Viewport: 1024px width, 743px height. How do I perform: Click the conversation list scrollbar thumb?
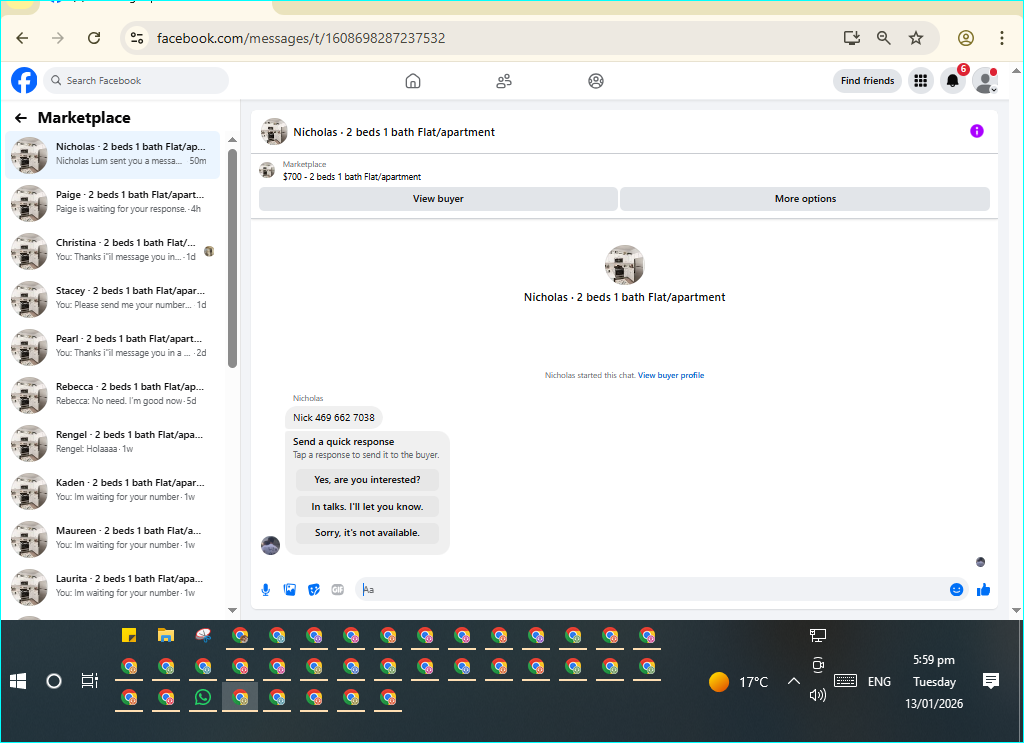tap(232, 259)
